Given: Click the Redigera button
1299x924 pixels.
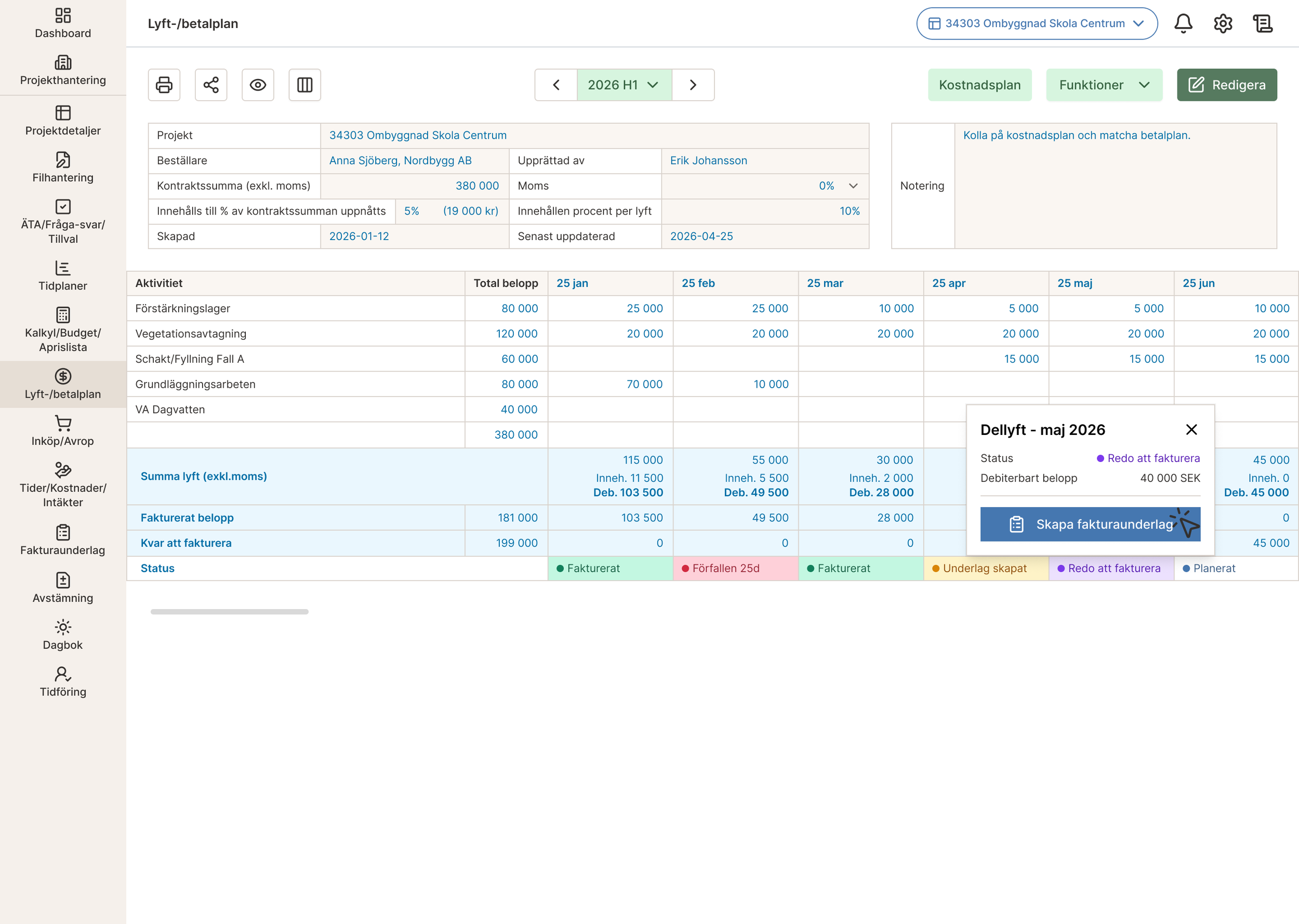Looking at the screenshot, I should click(1227, 85).
